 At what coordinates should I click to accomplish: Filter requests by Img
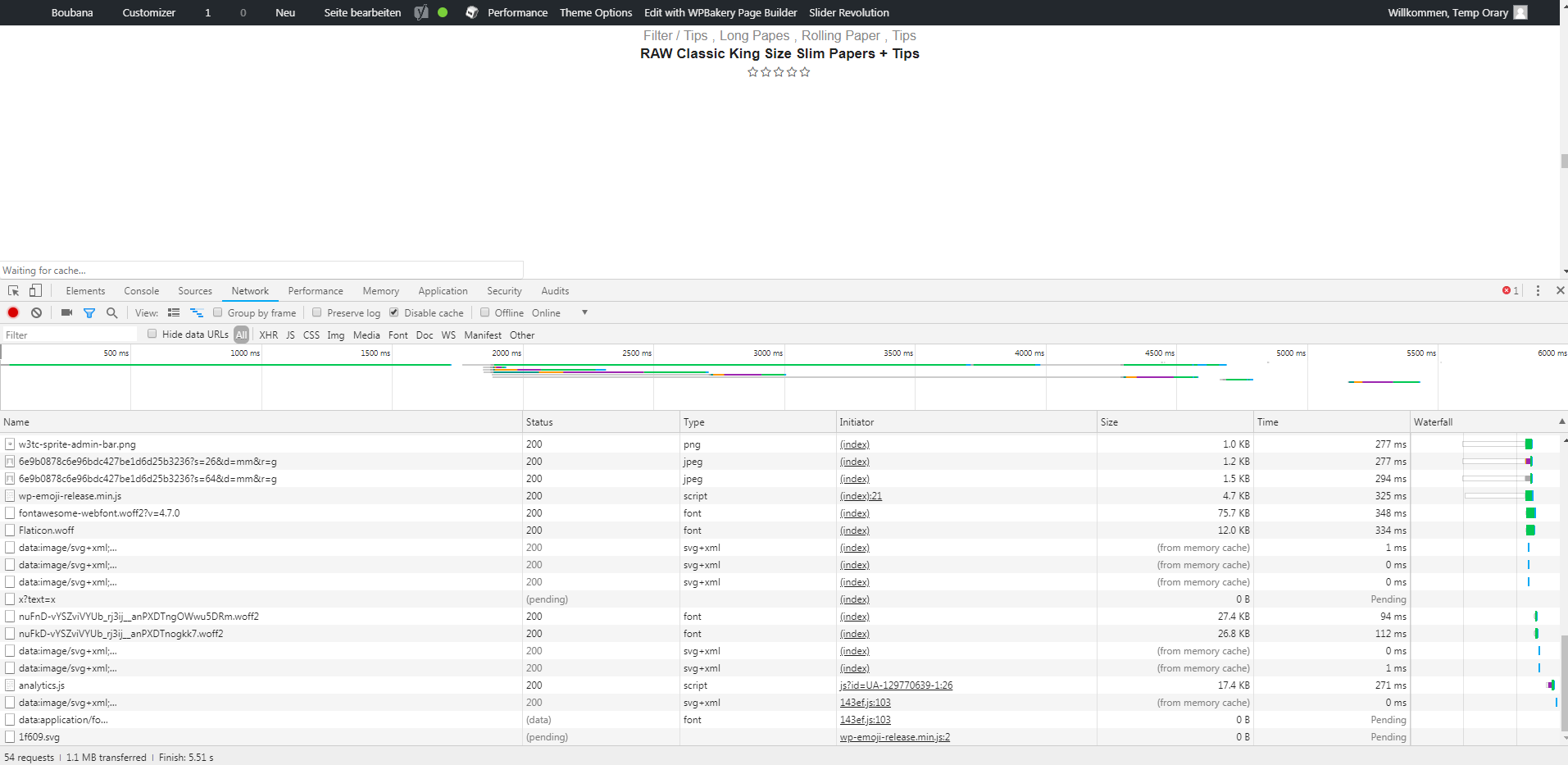point(335,335)
